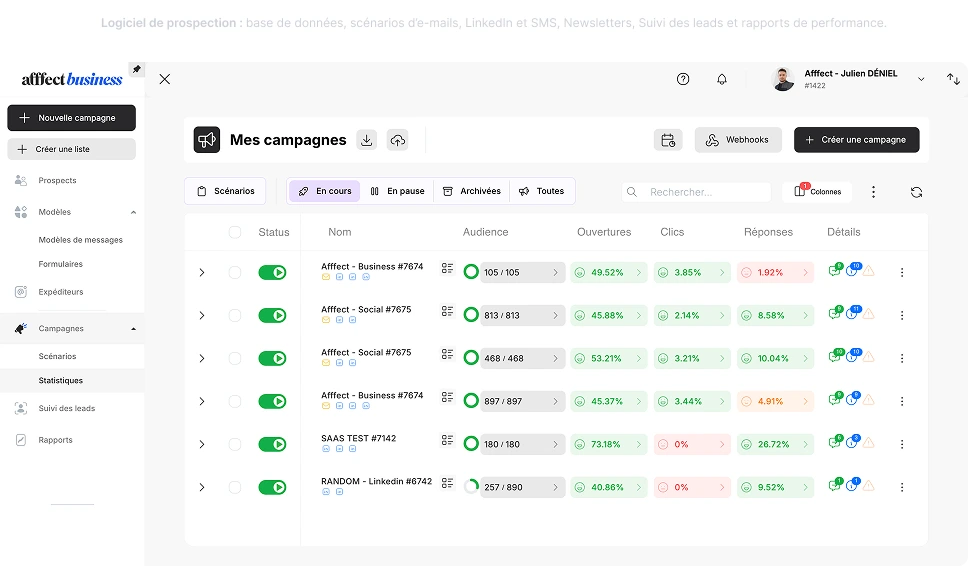Toggle status switch for RANDOM - Linkedin #6742
This screenshot has width=968, height=566.
coord(272,488)
